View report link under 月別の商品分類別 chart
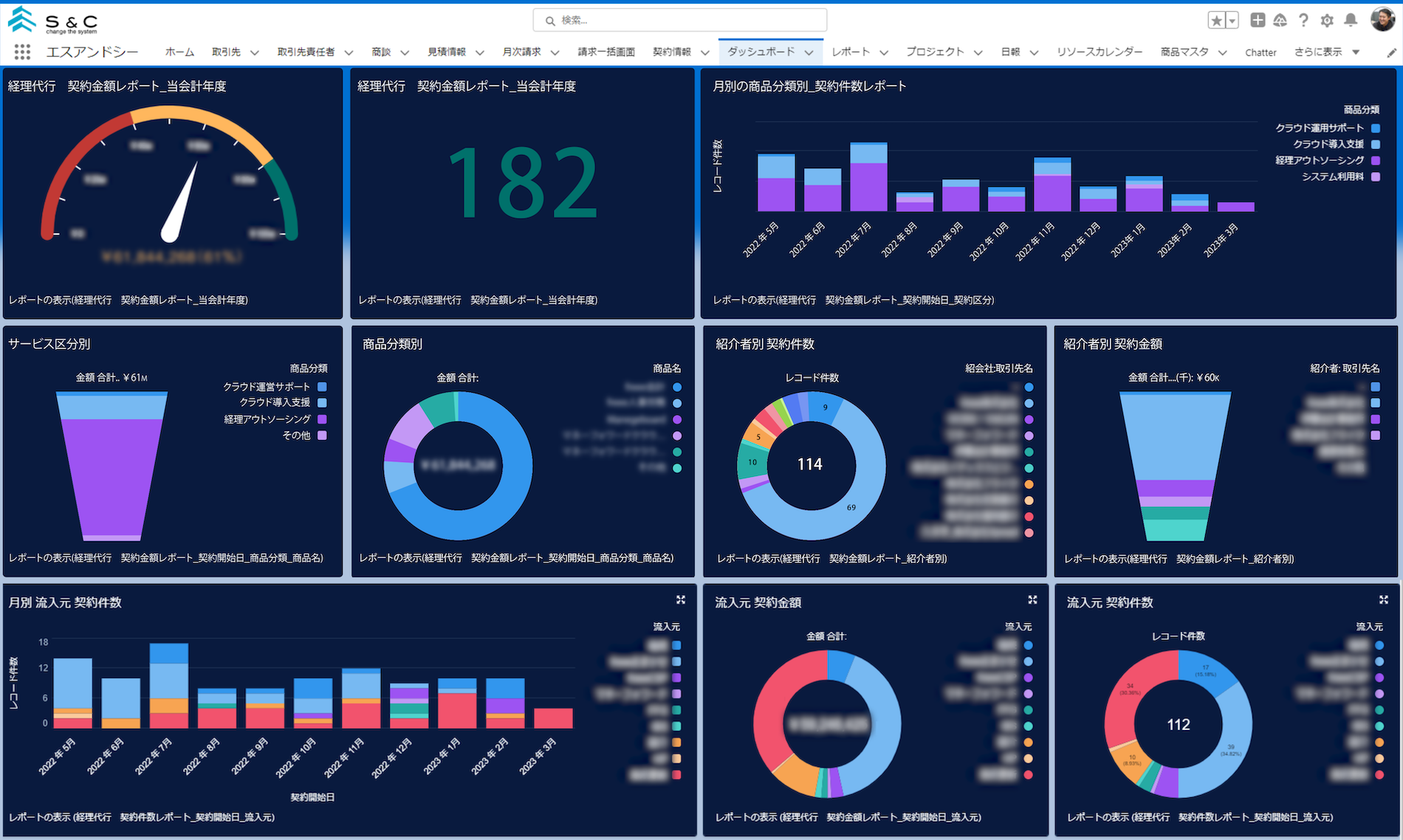The height and width of the screenshot is (840, 1403). (x=854, y=300)
